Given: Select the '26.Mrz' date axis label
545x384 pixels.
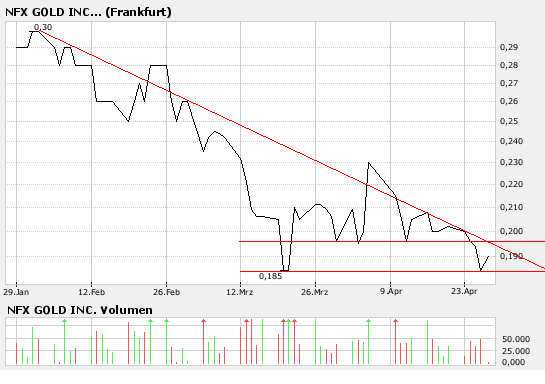Looking at the screenshot, I should tap(315, 292).
